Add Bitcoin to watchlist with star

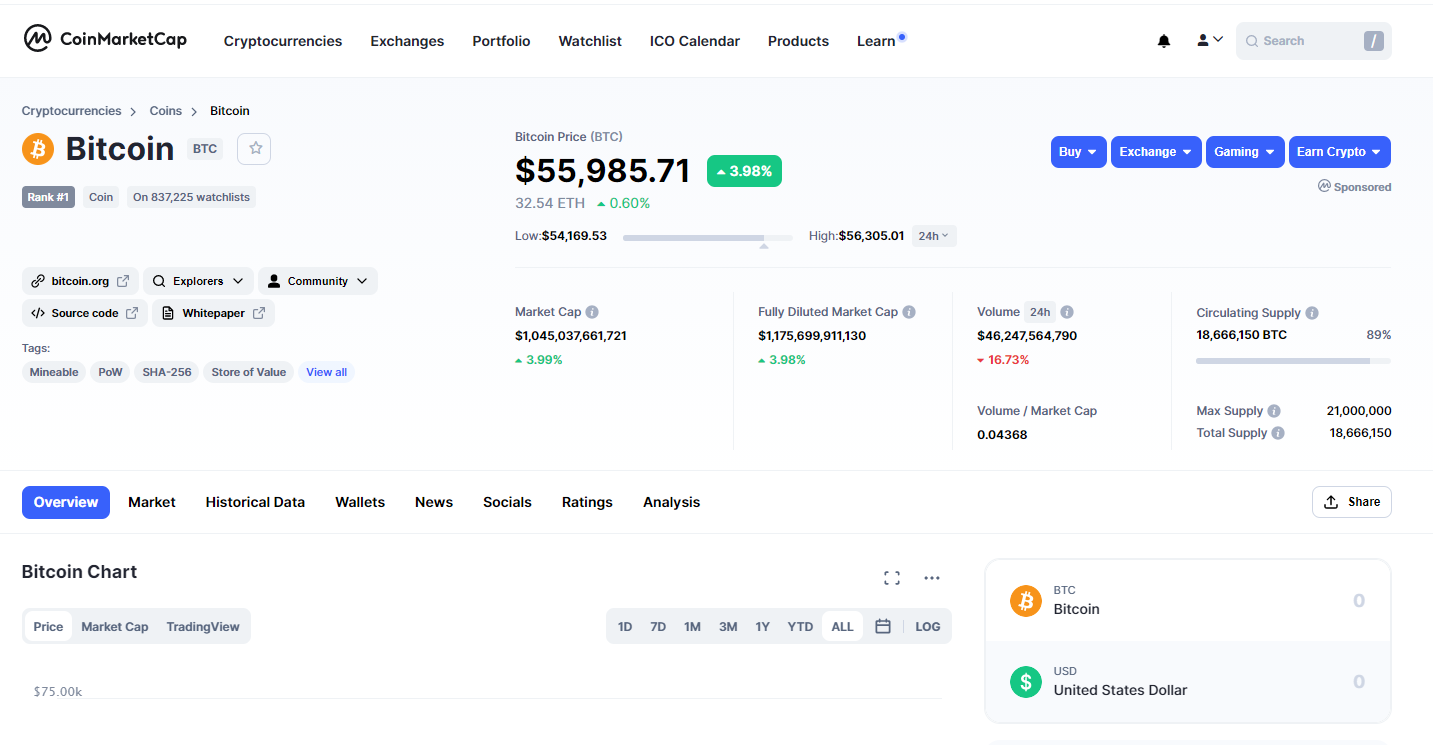(255, 148)
